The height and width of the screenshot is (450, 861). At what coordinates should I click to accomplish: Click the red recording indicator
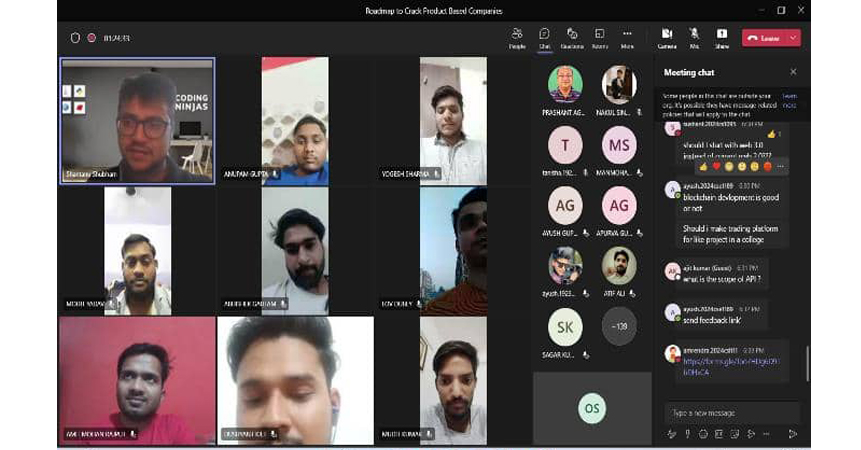click(x=91, y=38)
